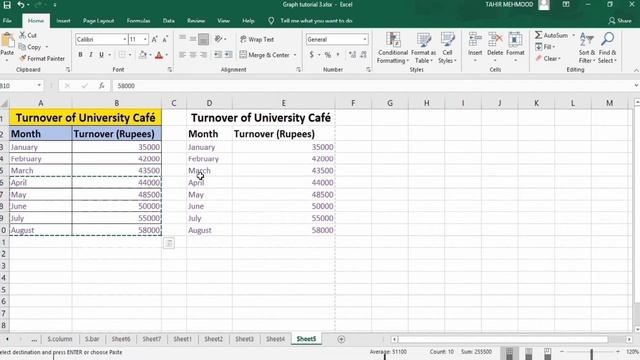The height and width of the screenshot is (360, 640).
Task: Open the Format cells menu
Action: coord(515,47)
